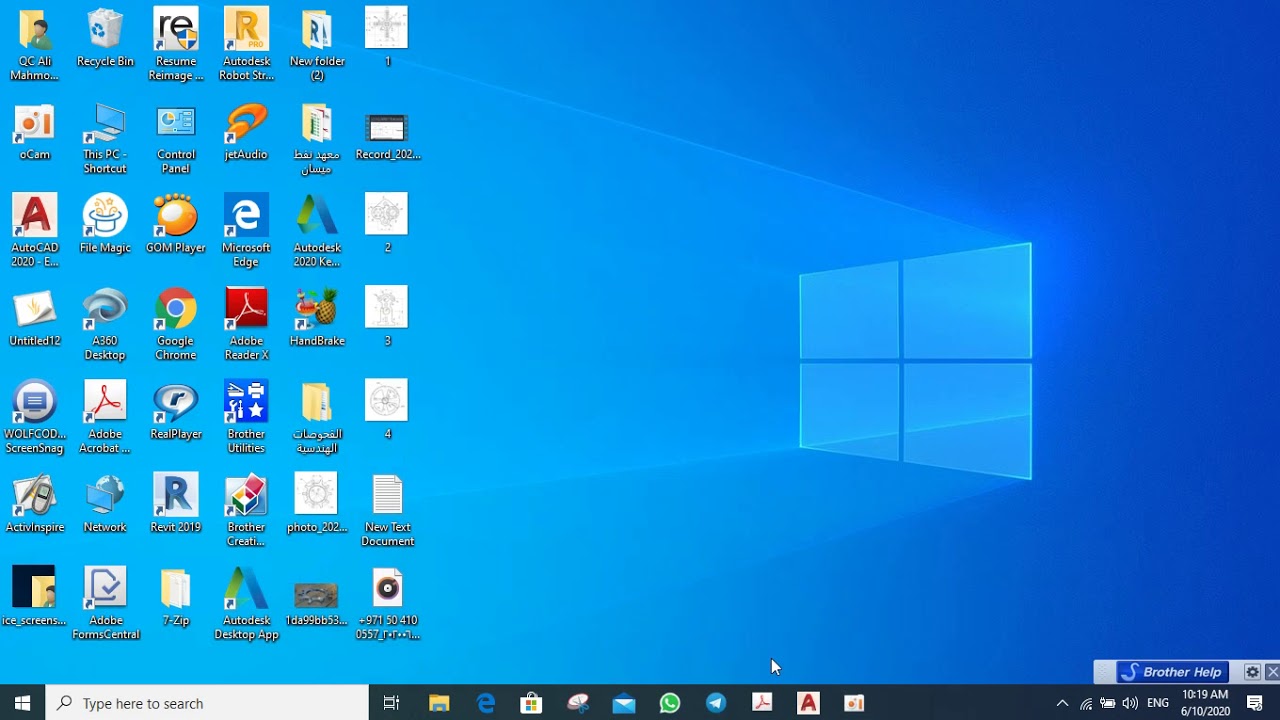The image size is (1280, 720).
Task: Select the jetAudio desktop icon
Action: click(246, 131)
